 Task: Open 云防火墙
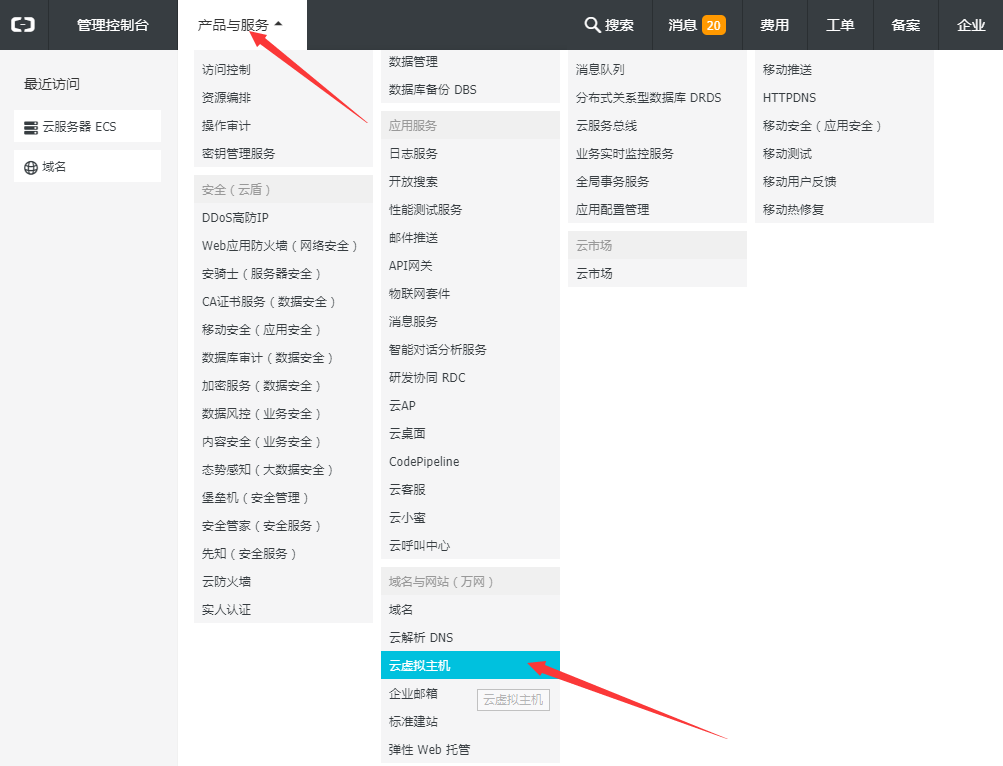[x=226, y=582]
